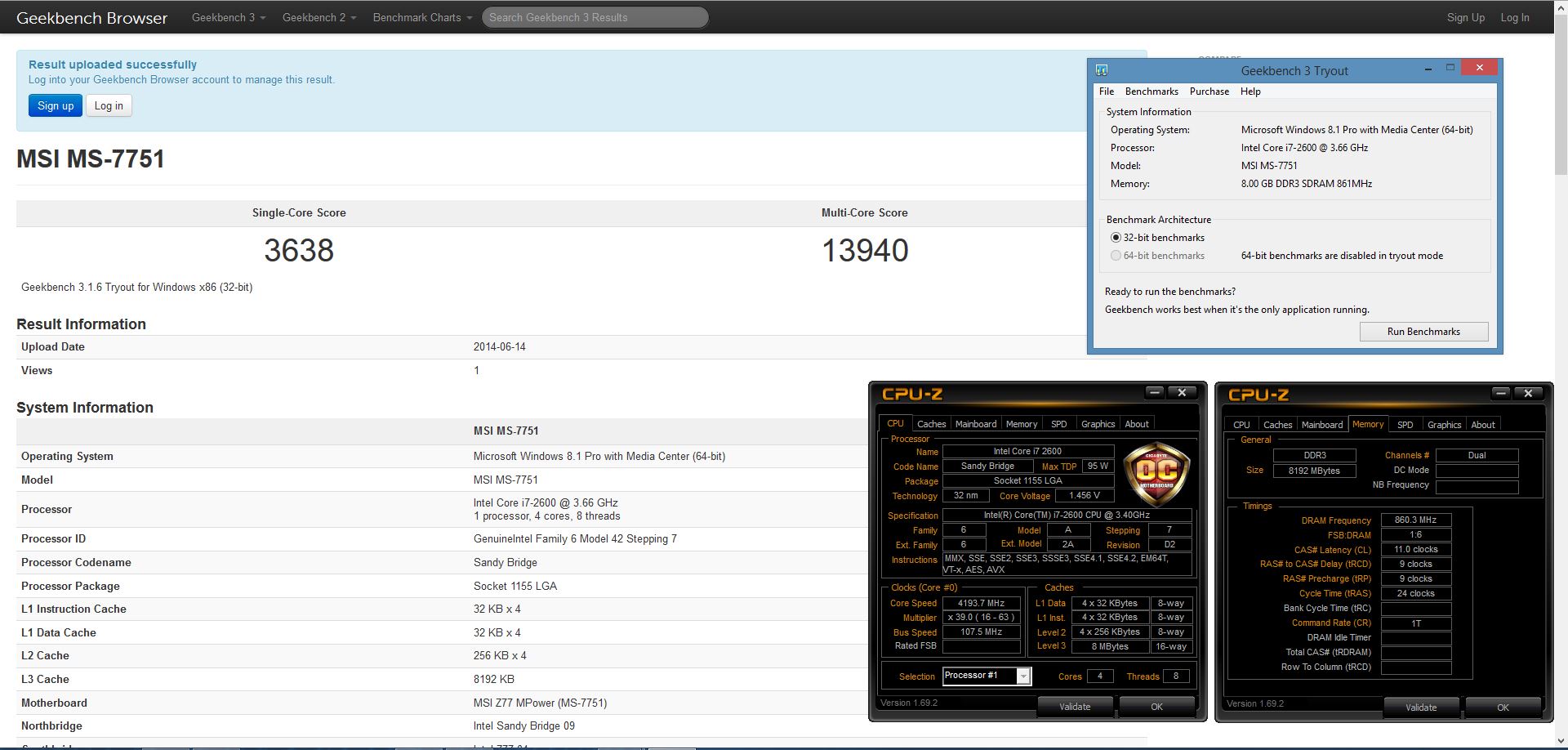
Task: Click the Sandy Bridge Code Name field
Action: pos(987,466)
